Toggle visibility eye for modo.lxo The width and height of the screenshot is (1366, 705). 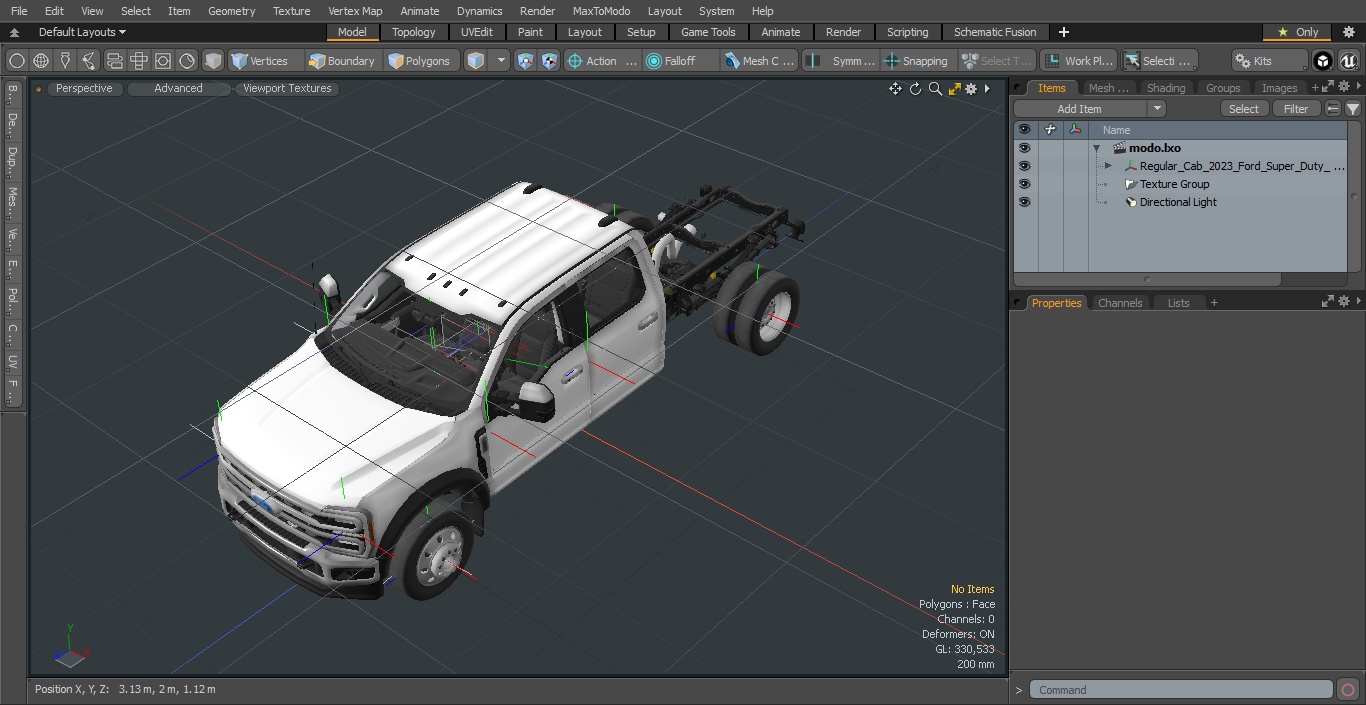coord(1024,148)
